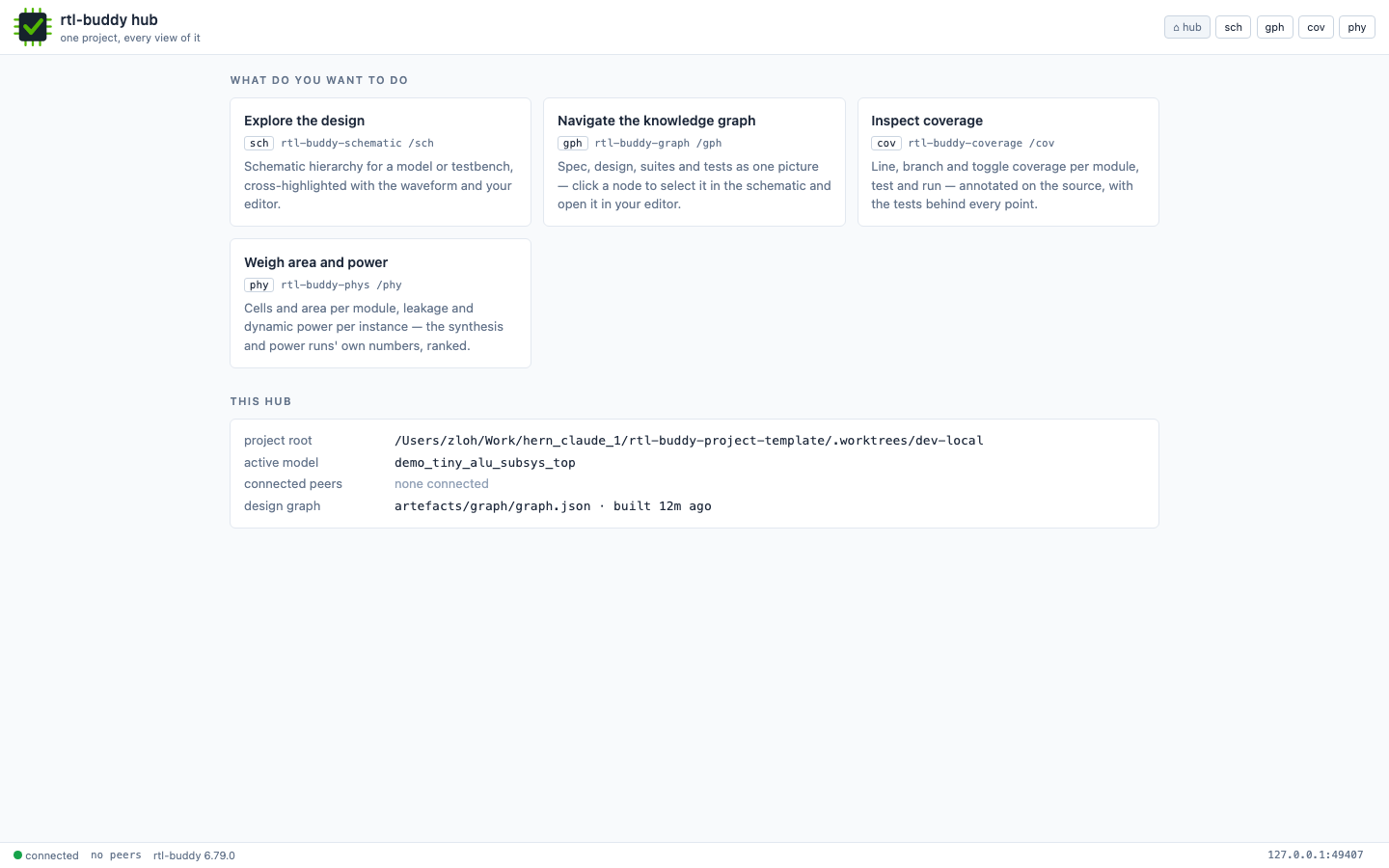Switch to the gph tab in header
Screen dimensions: 1389x868
(1274, 27)
